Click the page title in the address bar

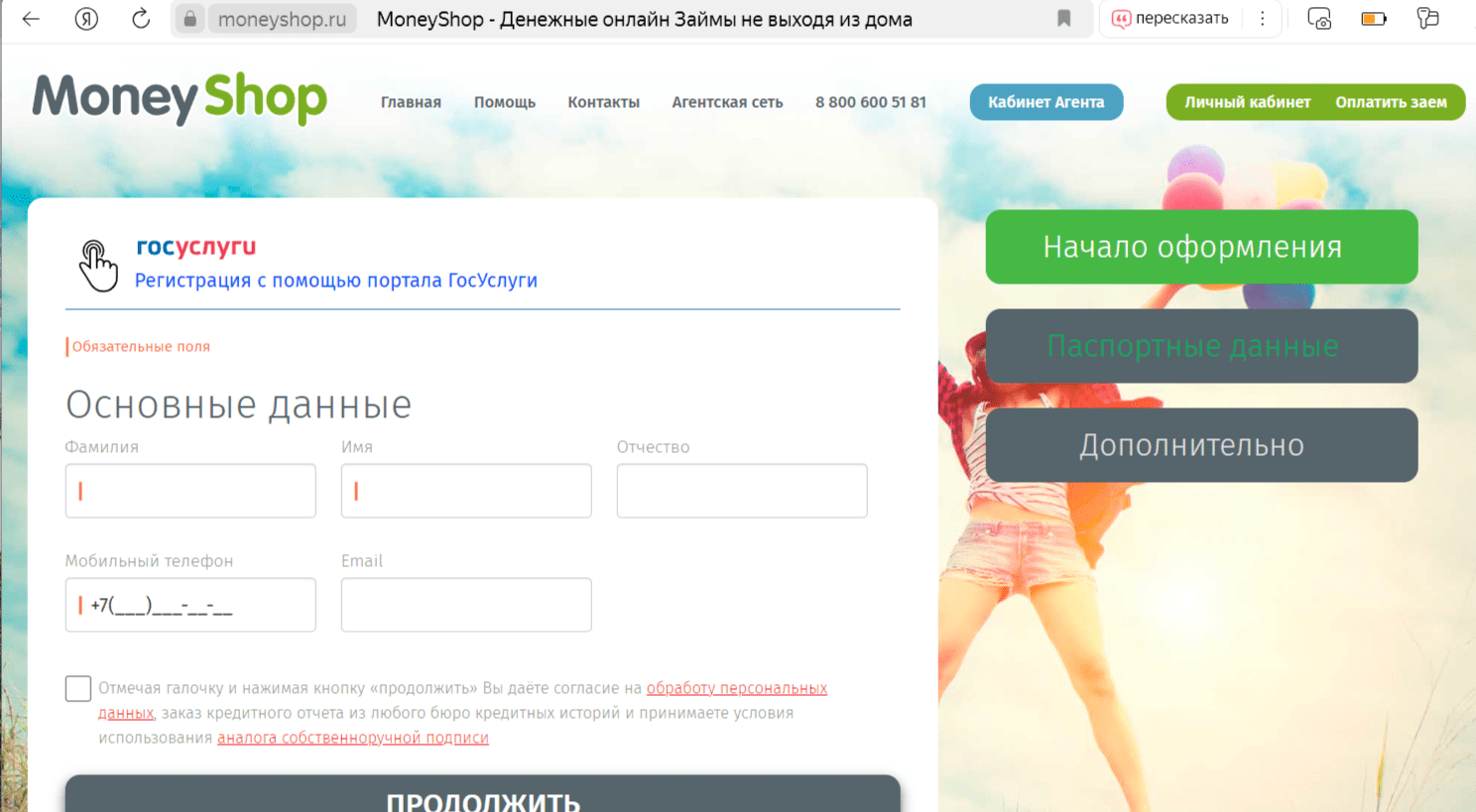645,19
